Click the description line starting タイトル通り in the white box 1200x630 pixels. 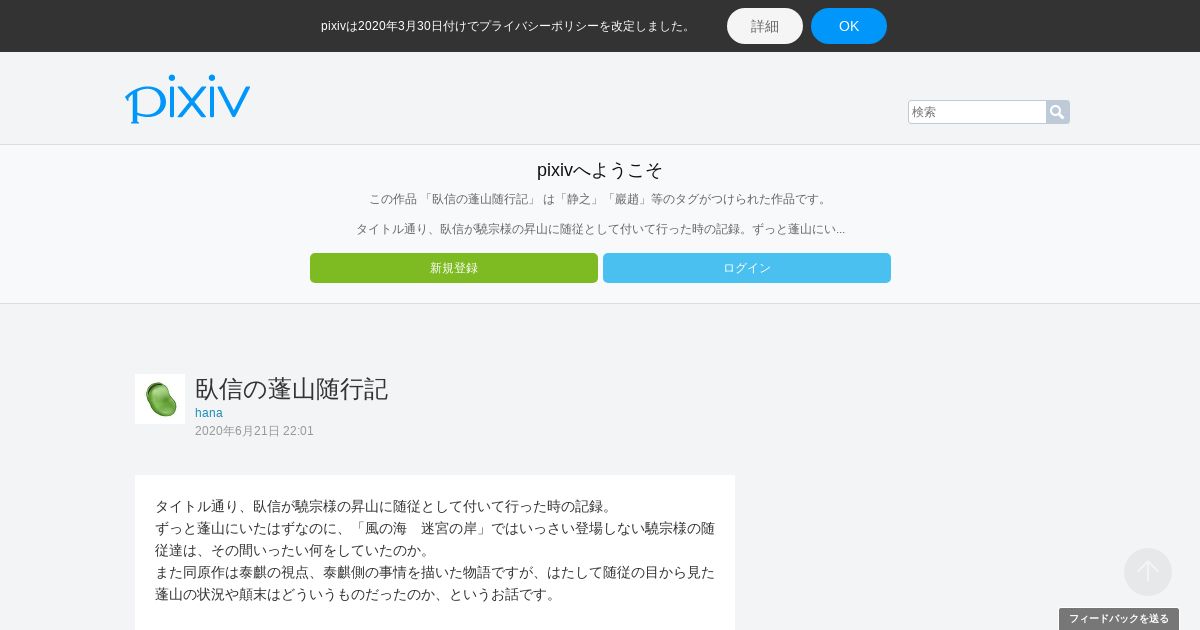point(384,506)
